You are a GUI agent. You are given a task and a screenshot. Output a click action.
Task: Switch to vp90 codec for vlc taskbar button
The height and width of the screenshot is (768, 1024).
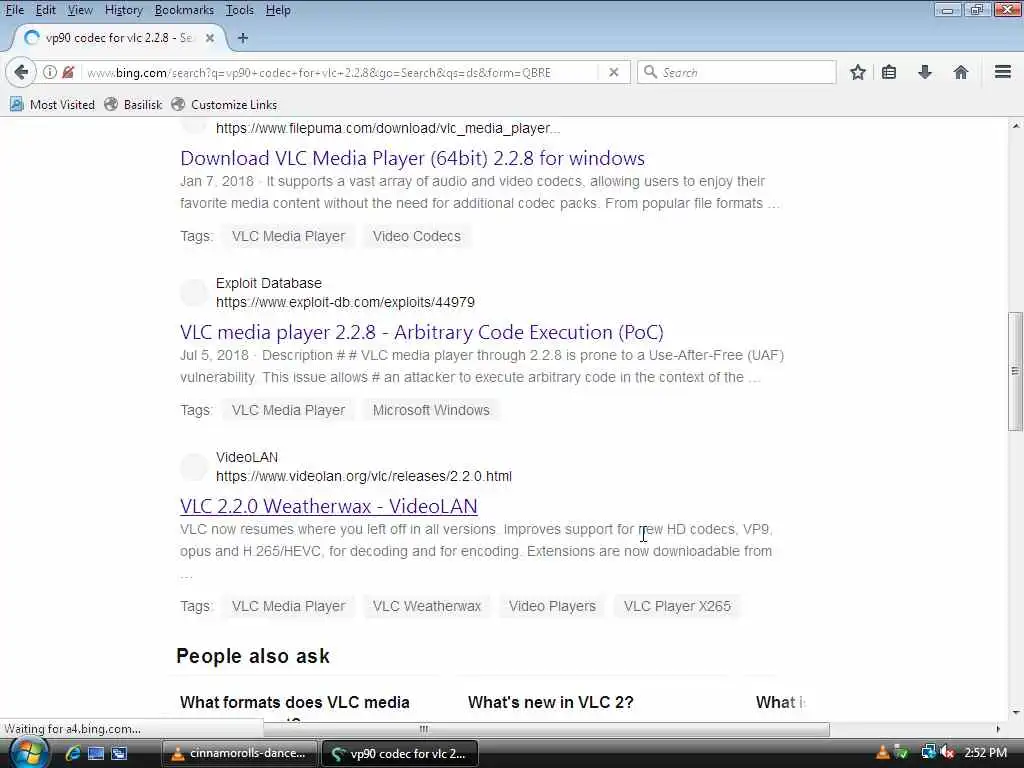(400, 754)
